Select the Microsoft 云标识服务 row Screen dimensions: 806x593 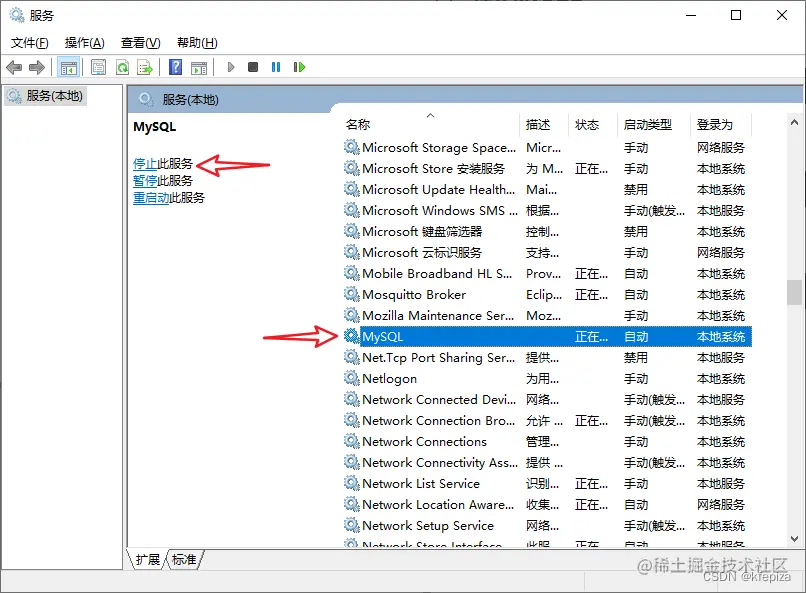coord(546,252)
